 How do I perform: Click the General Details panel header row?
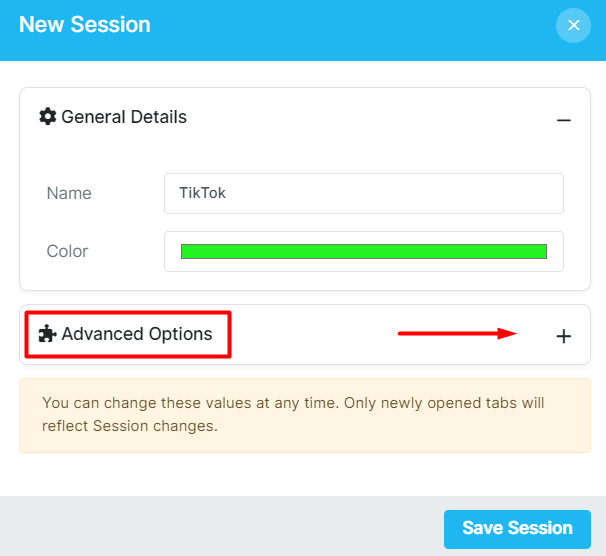(x=305, y=117)
